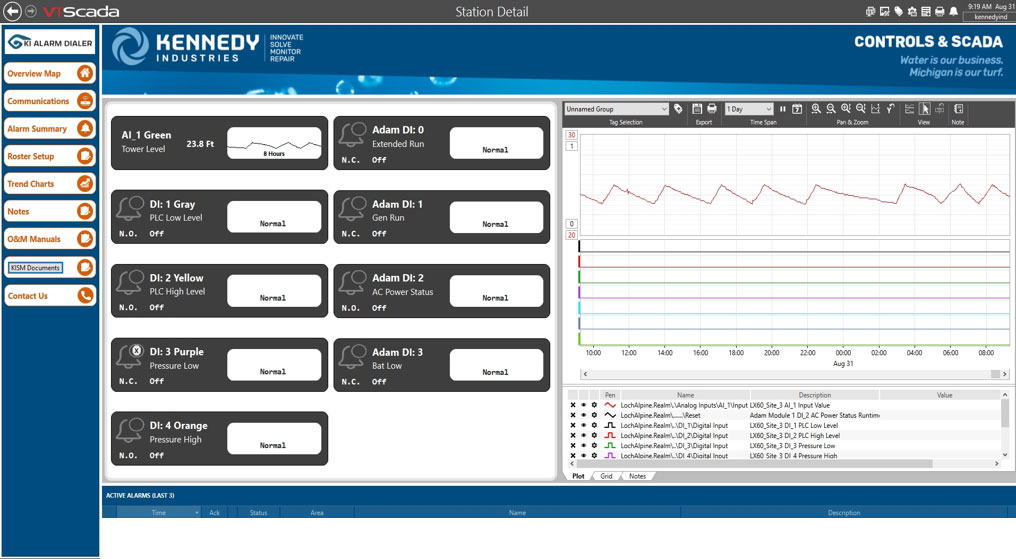Viewport: 1016px width, 559px height.
Task: Add a note using the Note icon
Action: (958, 109)
